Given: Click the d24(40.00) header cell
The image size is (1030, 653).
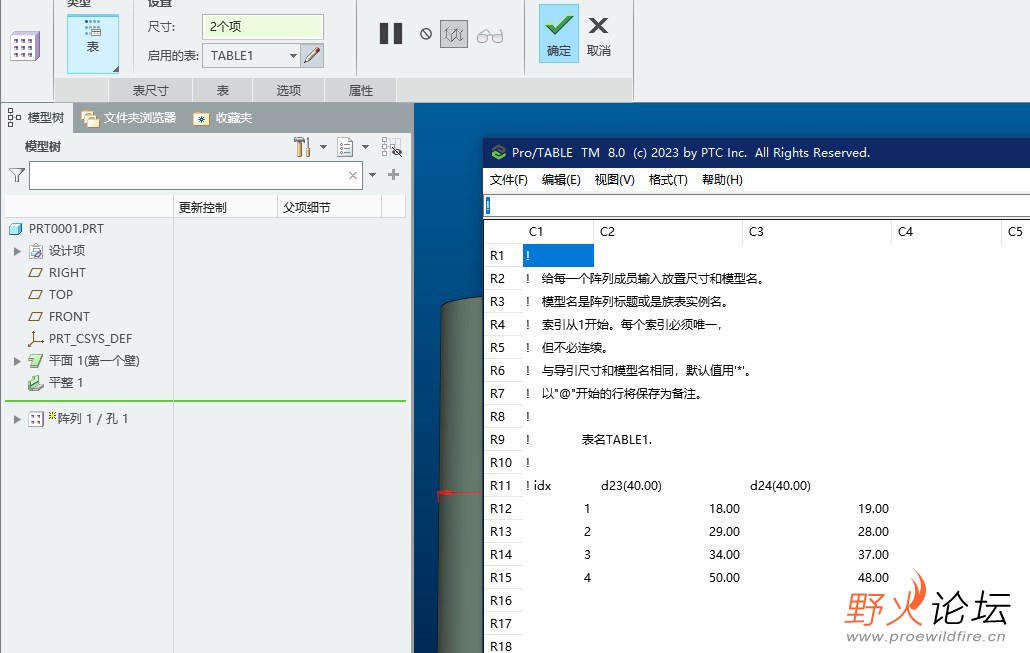Looking at the screenshot, I should (x=780, y=485).
